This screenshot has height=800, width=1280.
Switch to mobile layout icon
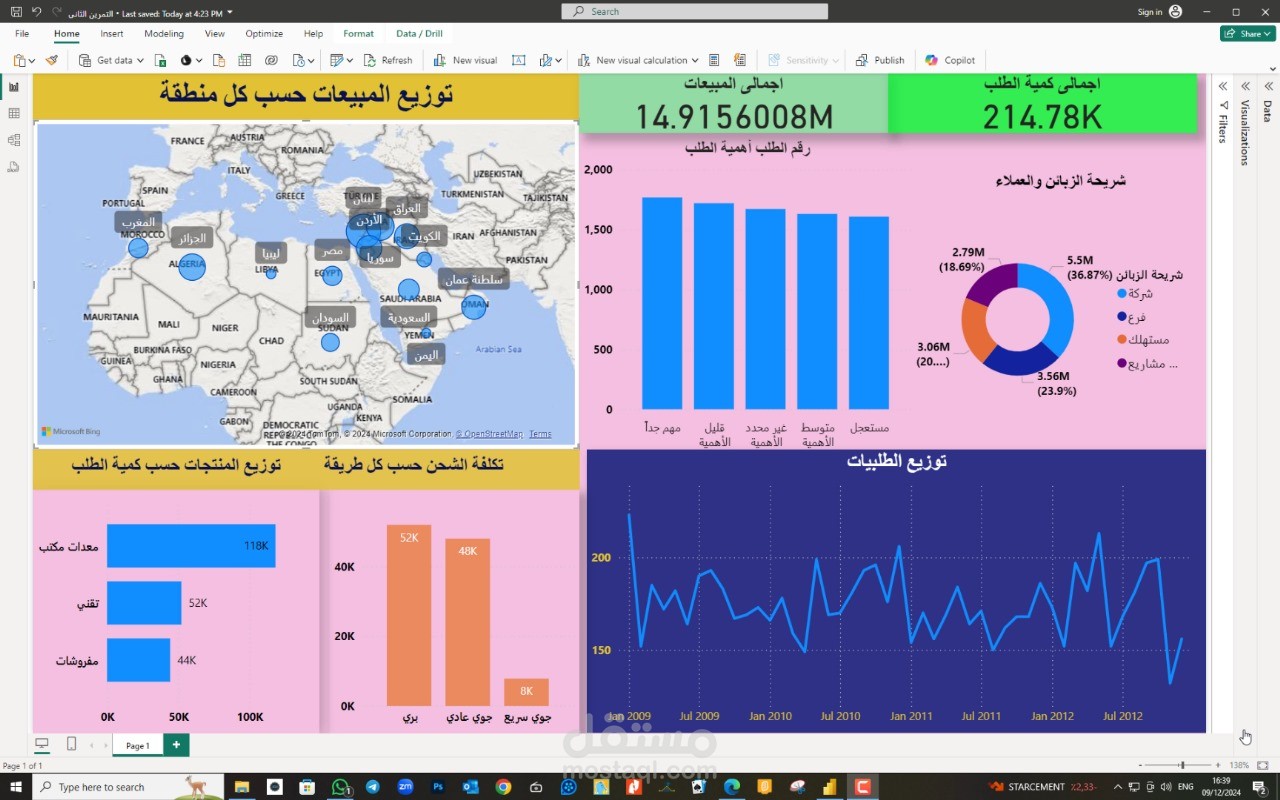71,744
